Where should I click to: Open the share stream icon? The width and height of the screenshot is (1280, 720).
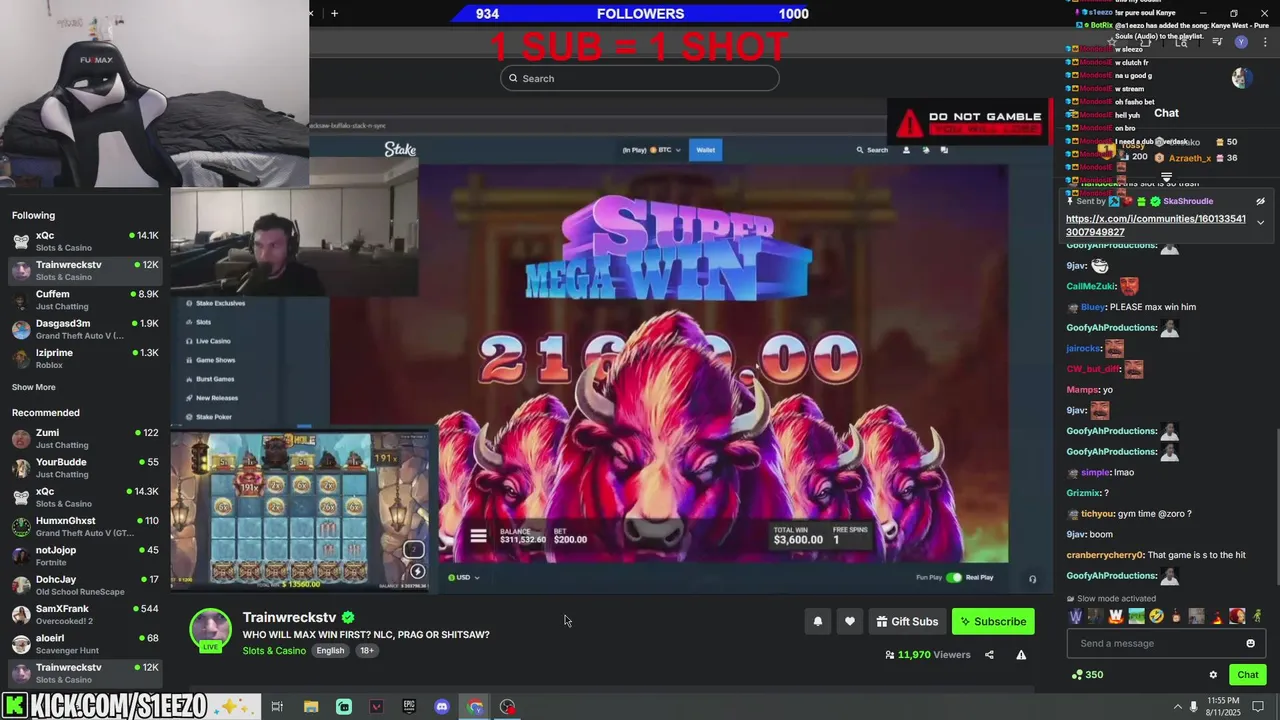(989, 655)
